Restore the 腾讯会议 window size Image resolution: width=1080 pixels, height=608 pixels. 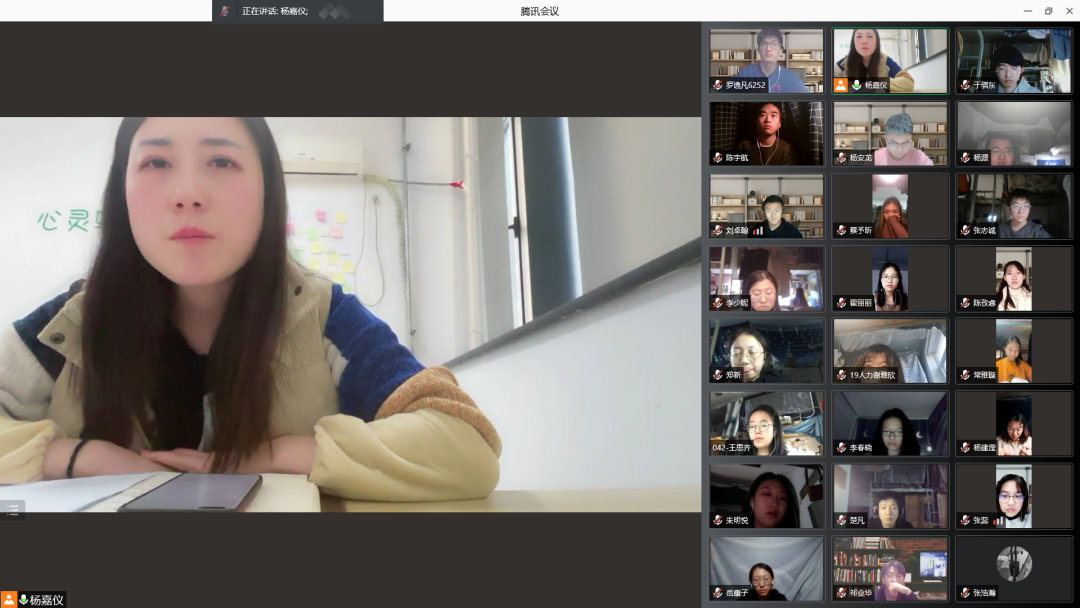[1048, 11]
